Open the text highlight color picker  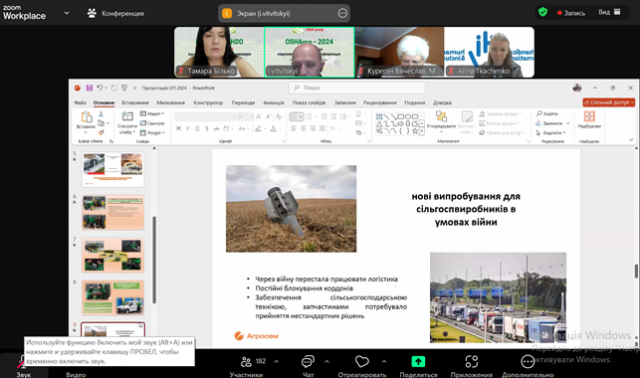(x=258, y=129)
